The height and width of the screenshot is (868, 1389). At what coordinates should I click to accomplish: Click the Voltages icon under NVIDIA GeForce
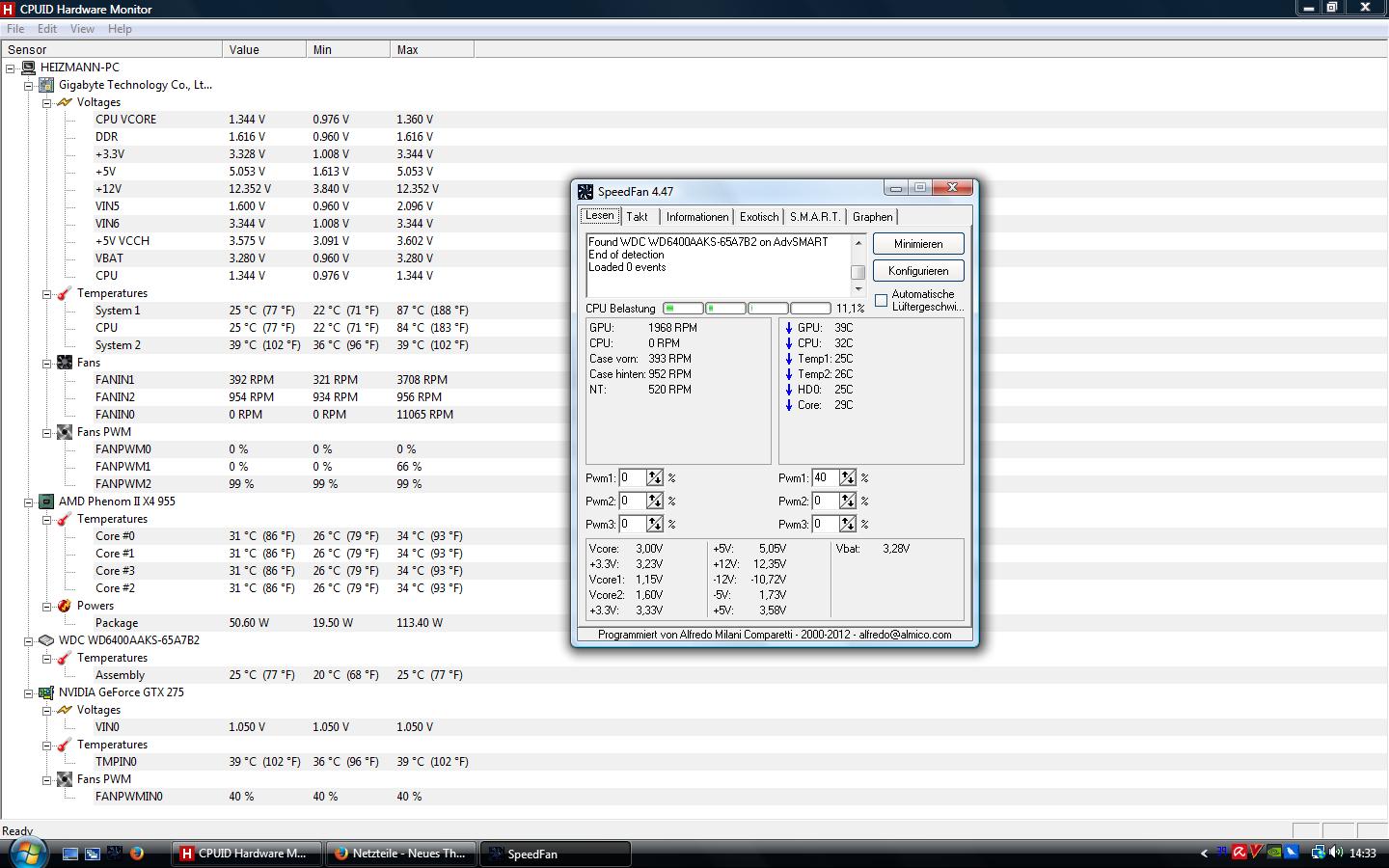(65, 710)
